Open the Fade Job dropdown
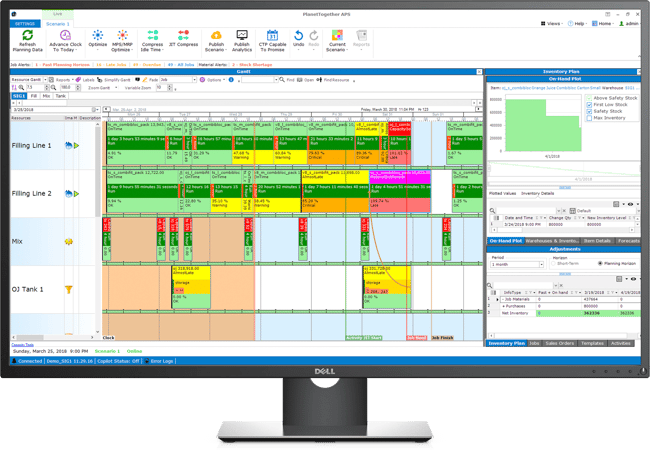Image resolution: width=650 pixels, height=450 pixels. (x=194, y=80)
